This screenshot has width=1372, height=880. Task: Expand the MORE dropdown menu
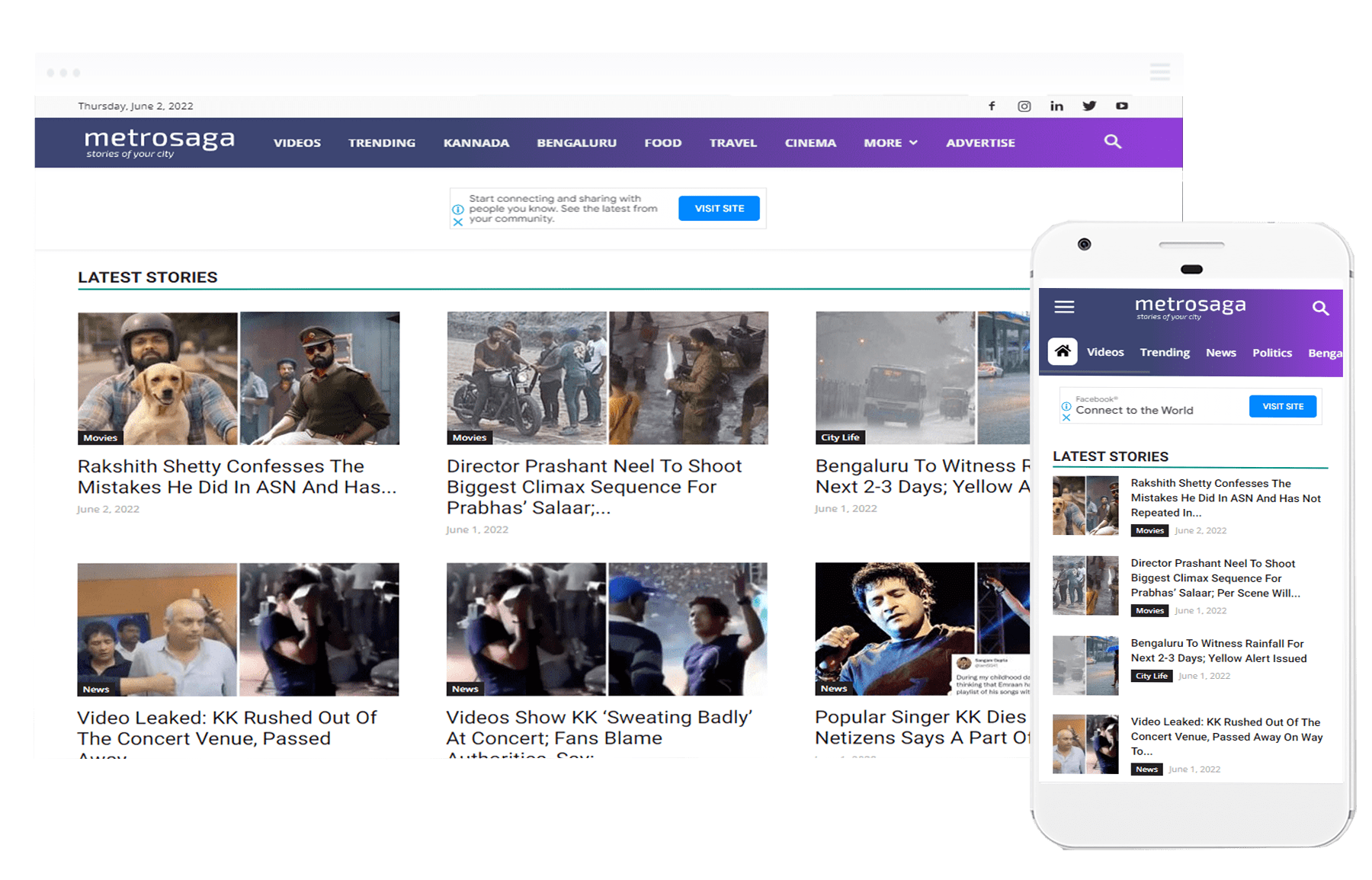[x=890, y=142]
